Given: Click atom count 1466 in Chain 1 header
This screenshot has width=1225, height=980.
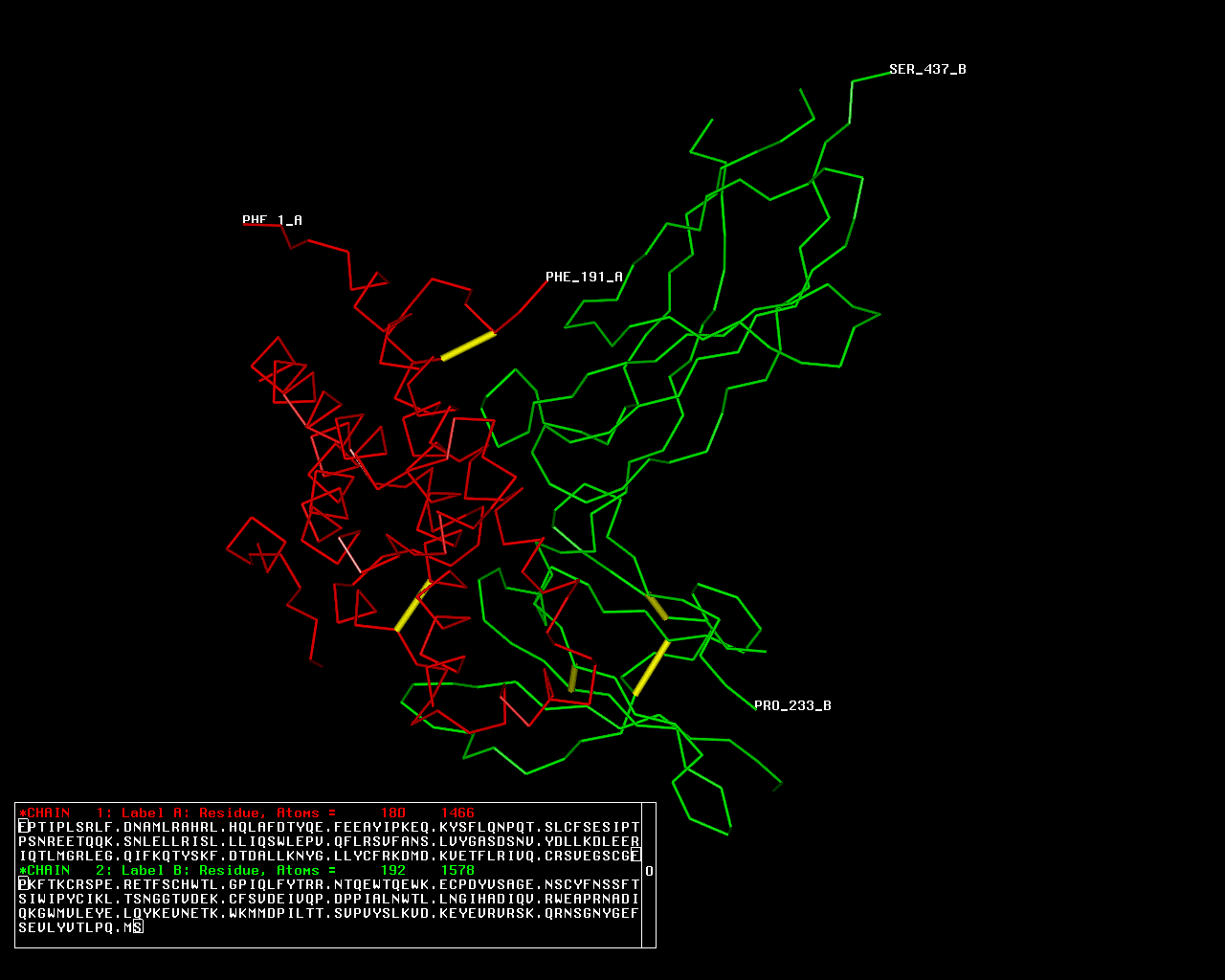Looking at the screenshot, I should [457, 813].
